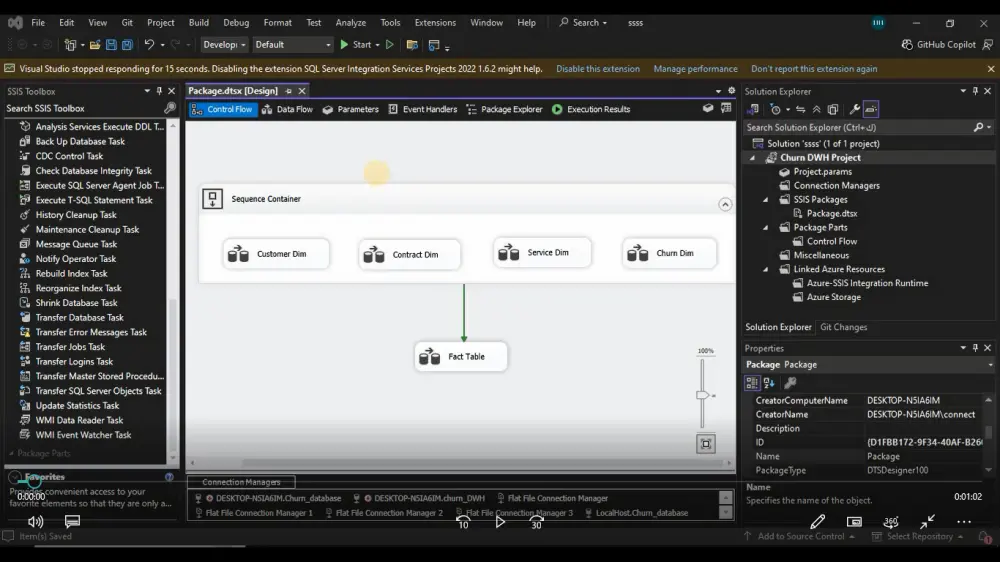Open the Property Pages wrench icon
This screenshot has width=1000, height=562.
(x=790, y=383)
